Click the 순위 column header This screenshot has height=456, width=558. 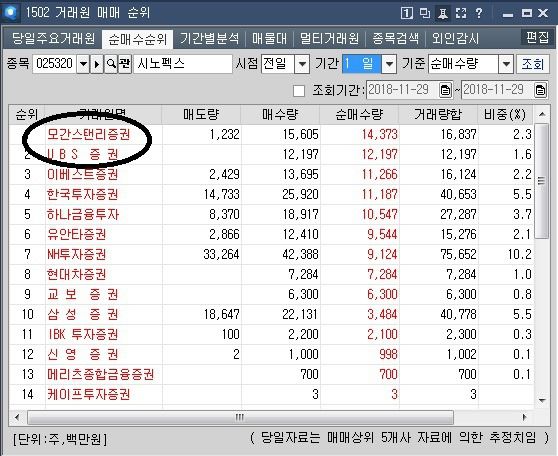click(27, 115)
